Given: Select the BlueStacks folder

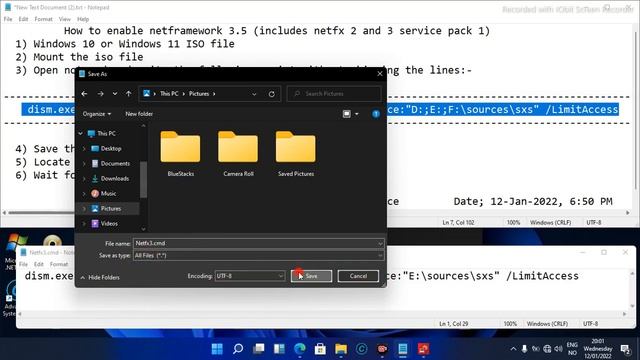Looking at the screenshot, I should (180, 153).
